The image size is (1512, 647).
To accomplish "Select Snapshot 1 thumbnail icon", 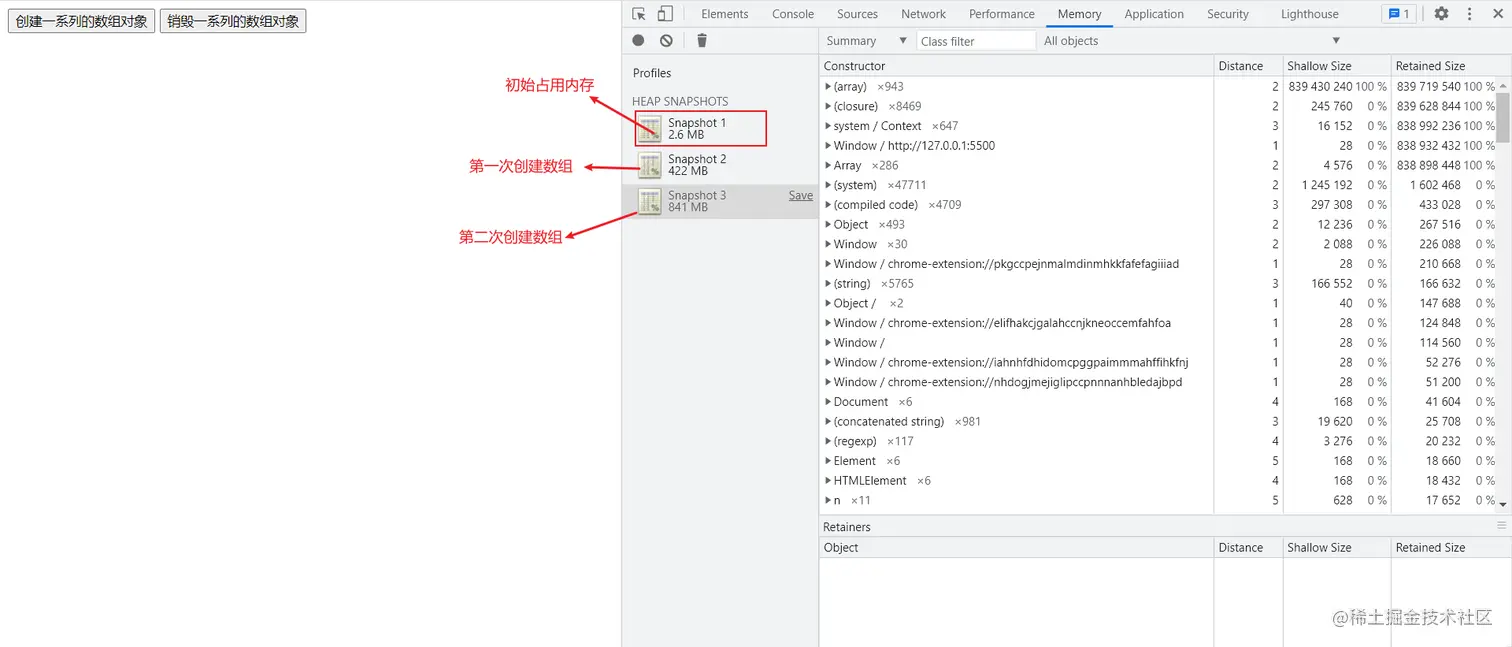I will tap(650, 128).
